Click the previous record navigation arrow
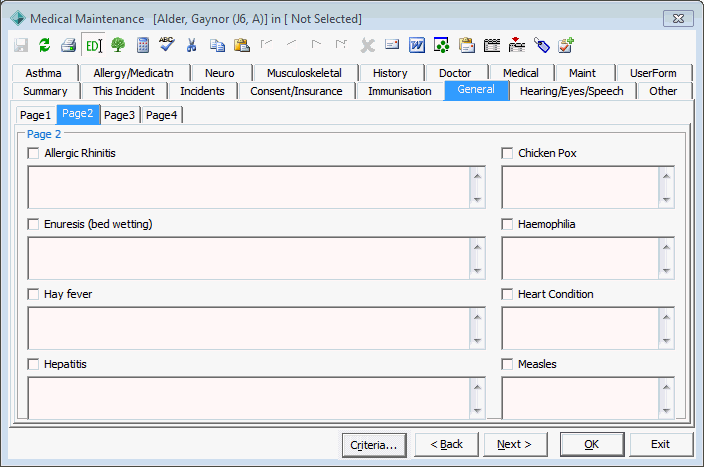This screenshot has height=467, width=704. coord(291,44)
